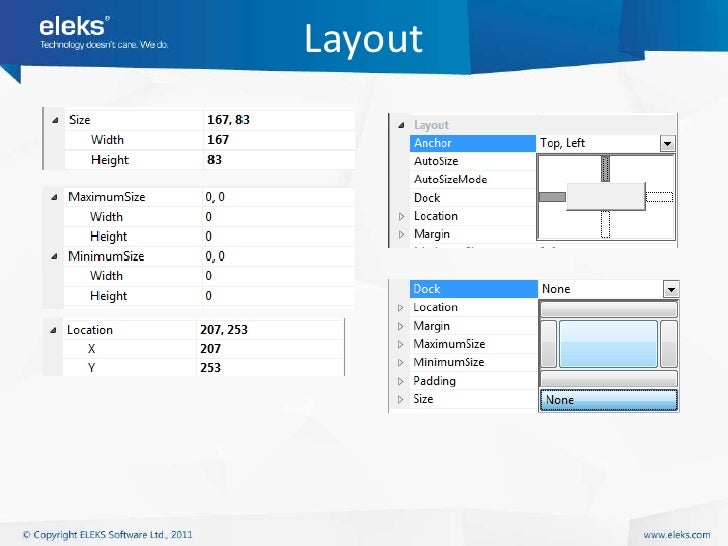Collapse the MaximumSize property group
The image size is (728, 546).
pos(54,197)
